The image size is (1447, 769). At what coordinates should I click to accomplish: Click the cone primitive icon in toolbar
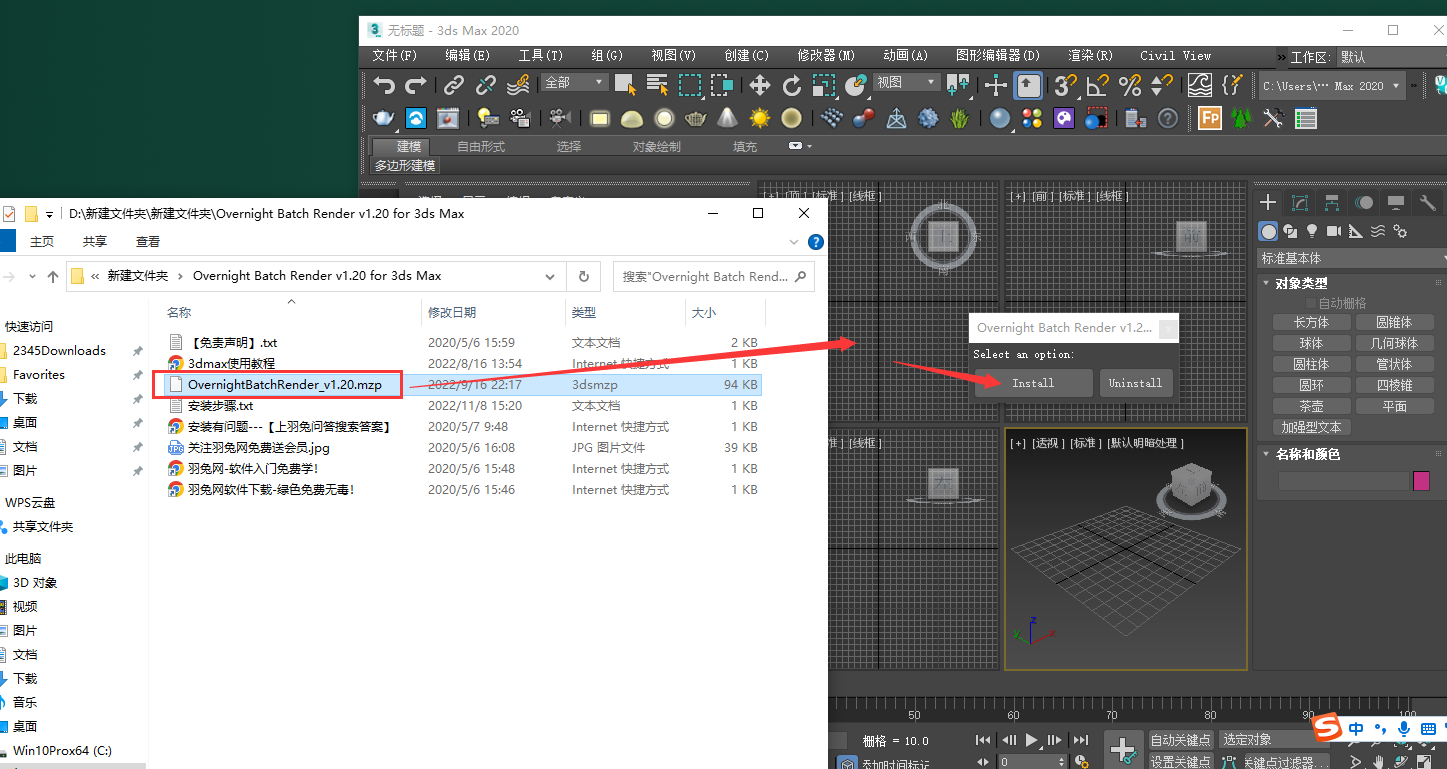pyautogui.click(x=728, y=118)
